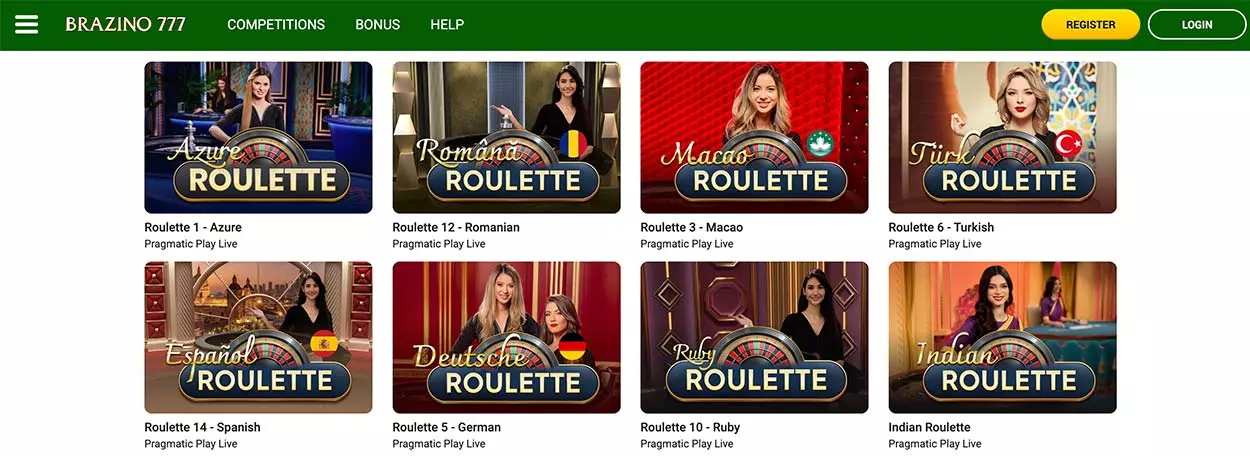Click the Spanish flag badge
The image size is (1250, 456).
pos(324,345)
